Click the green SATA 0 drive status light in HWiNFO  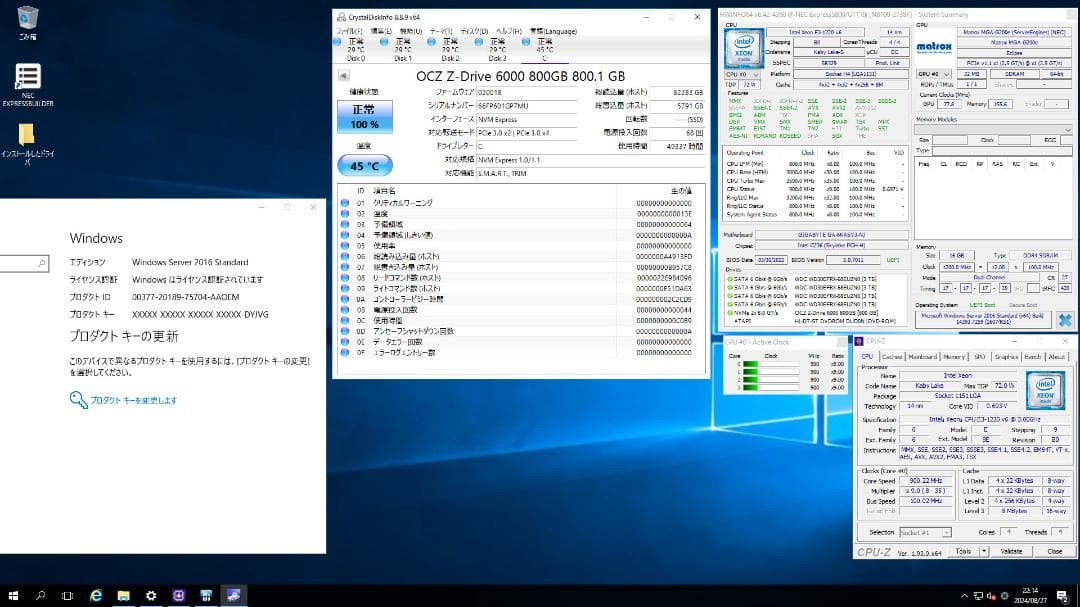730,279
